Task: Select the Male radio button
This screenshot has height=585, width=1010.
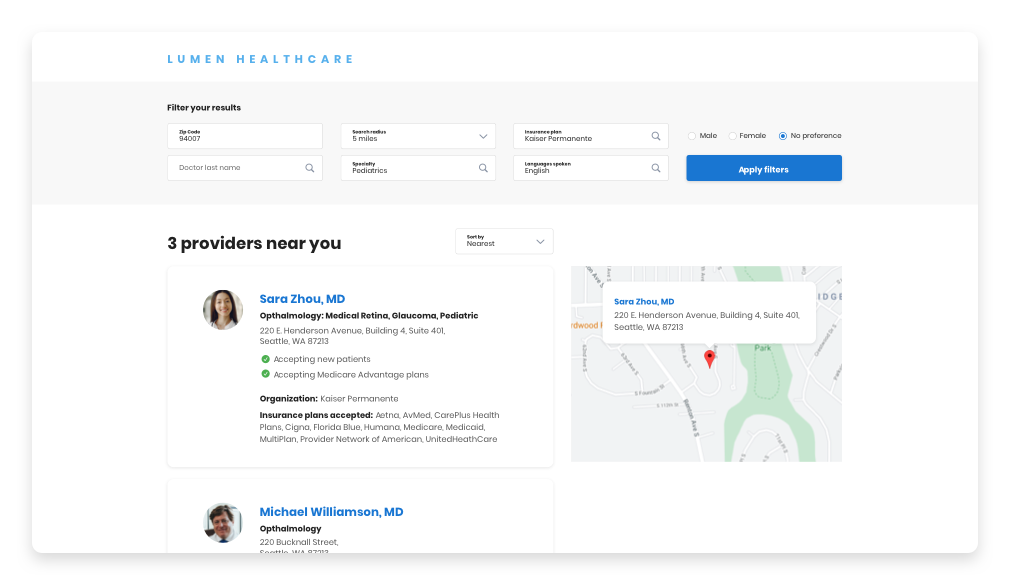Action: 692,136
